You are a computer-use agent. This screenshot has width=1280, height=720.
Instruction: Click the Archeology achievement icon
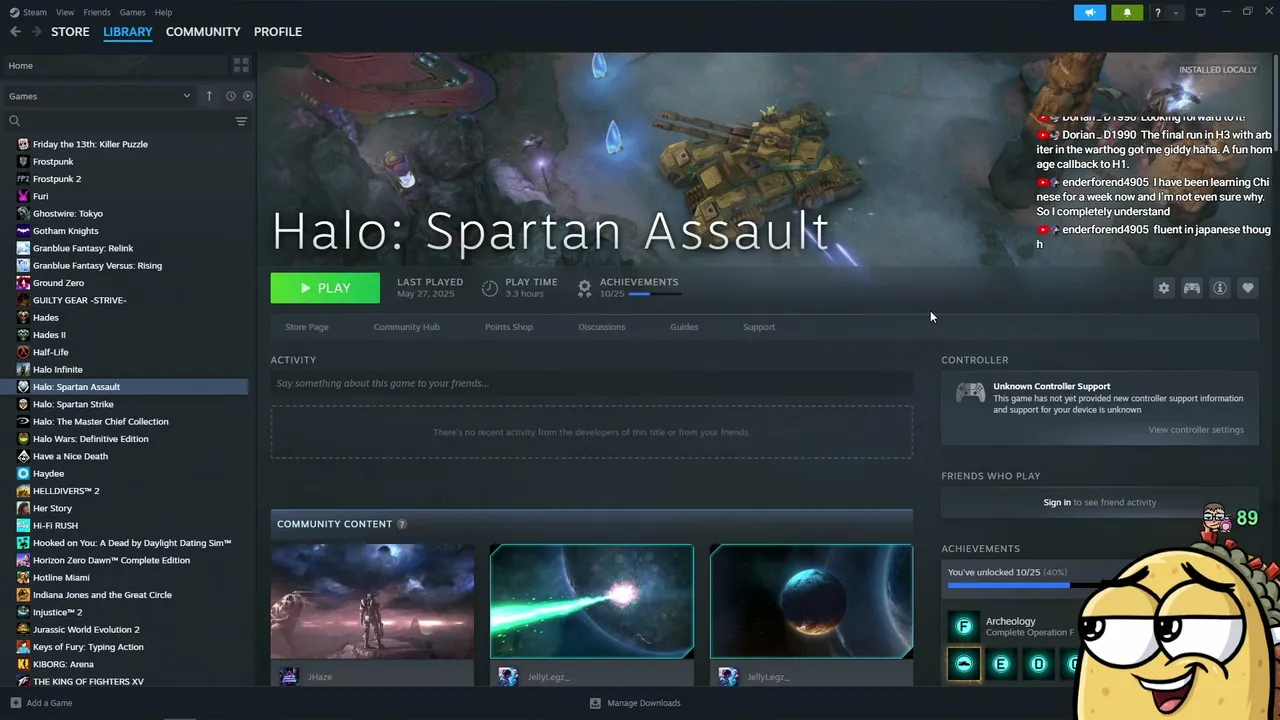click(964, 627)
